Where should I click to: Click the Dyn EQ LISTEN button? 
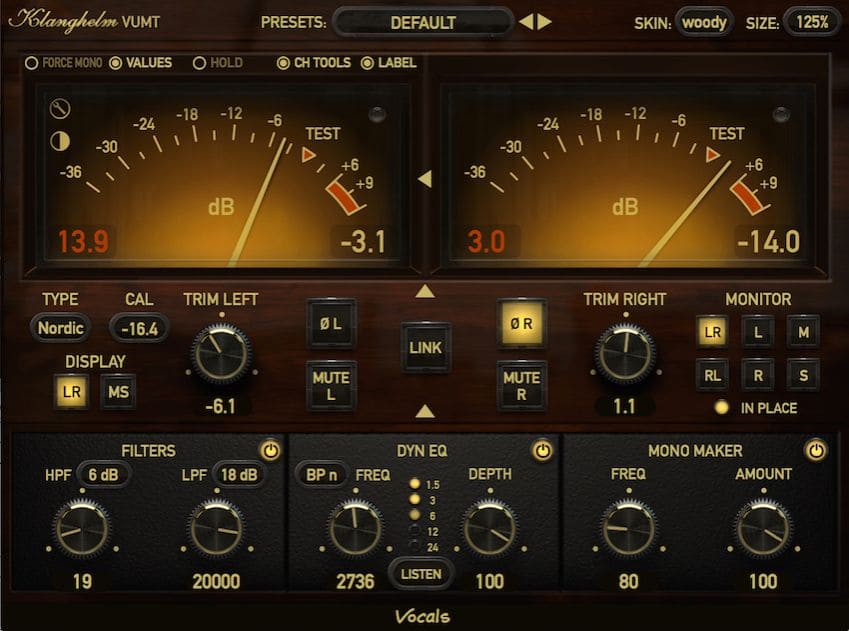(x=421, y=574)
